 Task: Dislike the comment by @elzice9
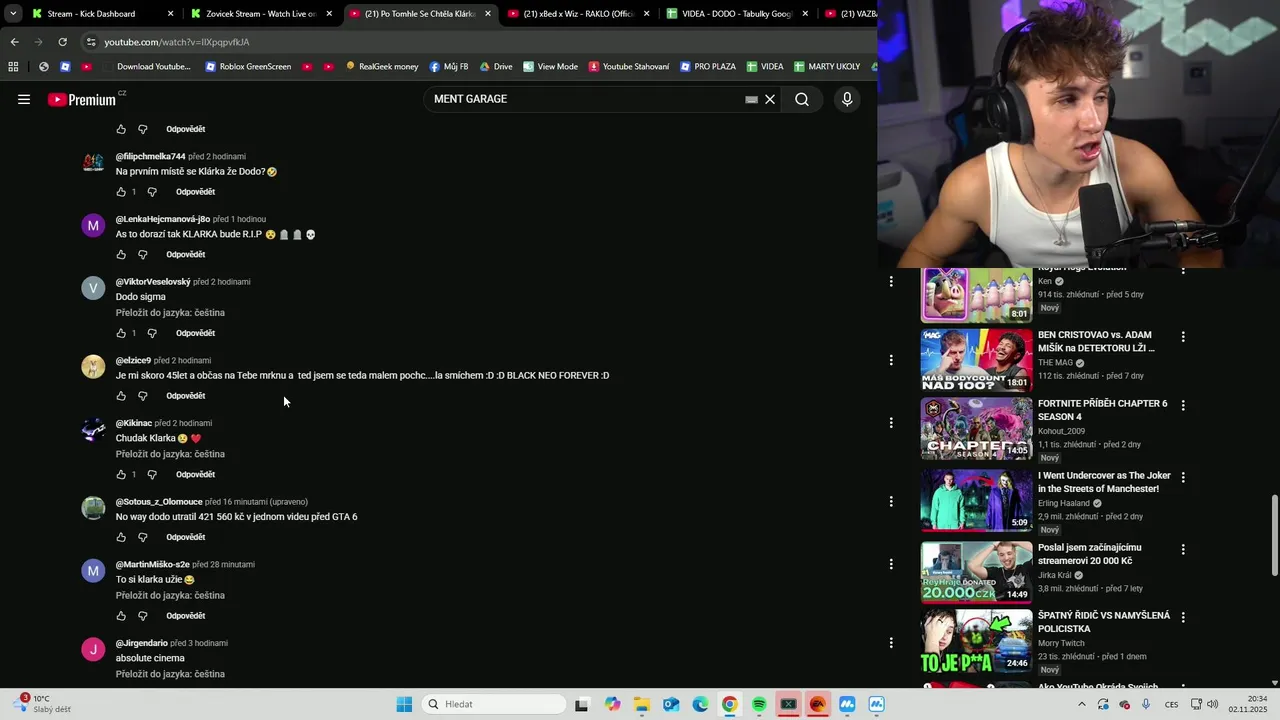(x=142, y=396)
